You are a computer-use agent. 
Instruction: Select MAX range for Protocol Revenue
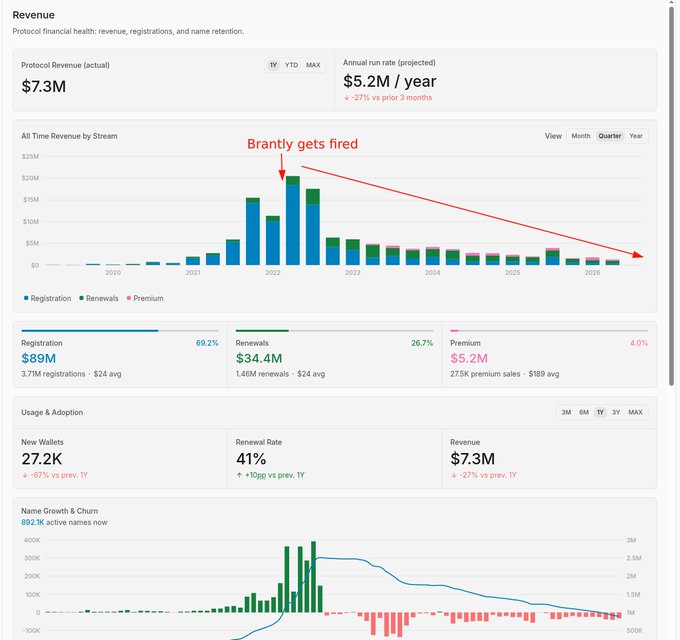(x=313, y=65)
